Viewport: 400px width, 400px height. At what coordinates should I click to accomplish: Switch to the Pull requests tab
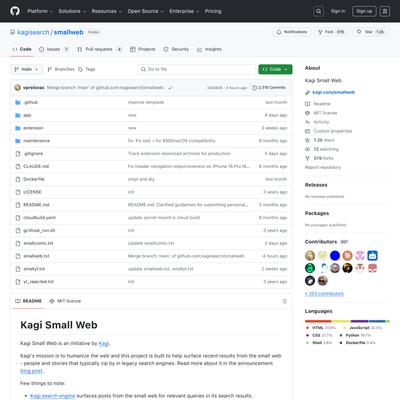99,49
